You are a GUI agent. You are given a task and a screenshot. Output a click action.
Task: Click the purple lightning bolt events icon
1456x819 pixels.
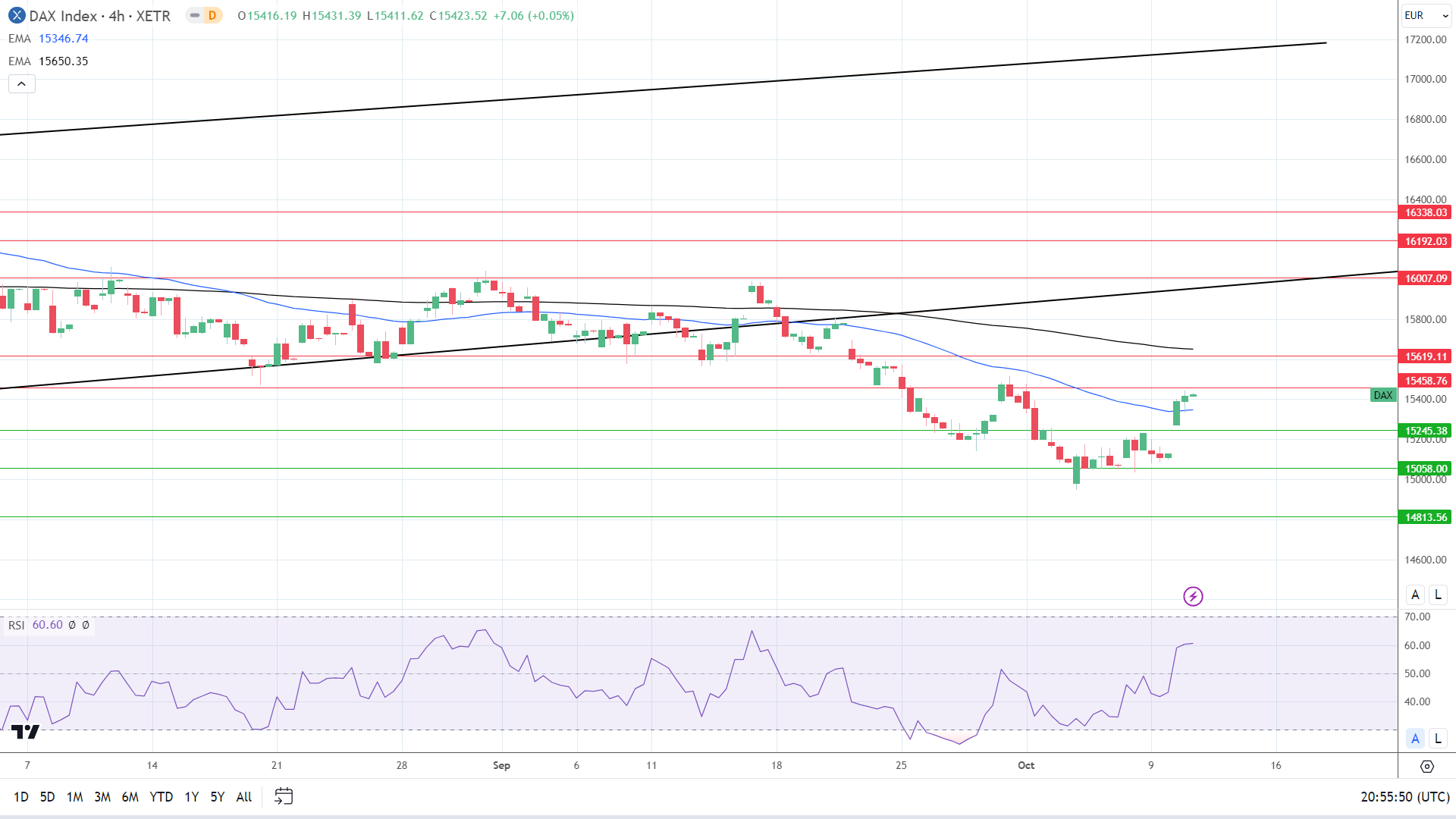(1193, 597)
